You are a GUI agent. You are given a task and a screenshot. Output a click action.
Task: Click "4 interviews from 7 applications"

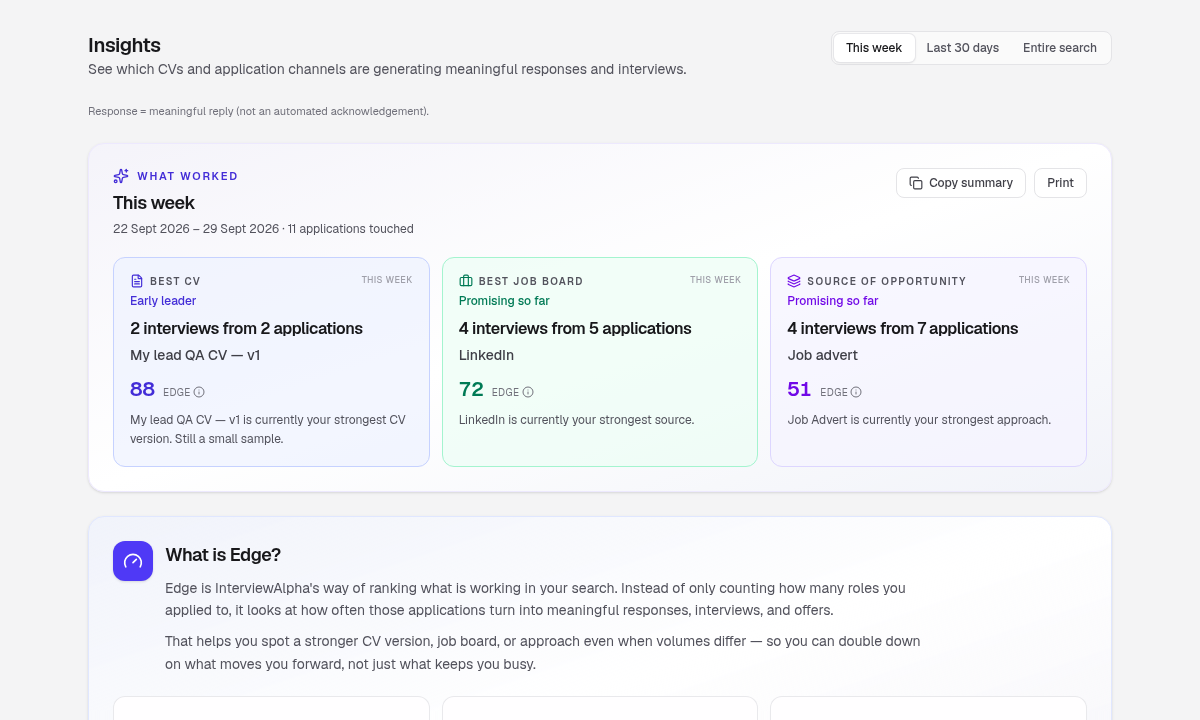click(x=903, y=328)
